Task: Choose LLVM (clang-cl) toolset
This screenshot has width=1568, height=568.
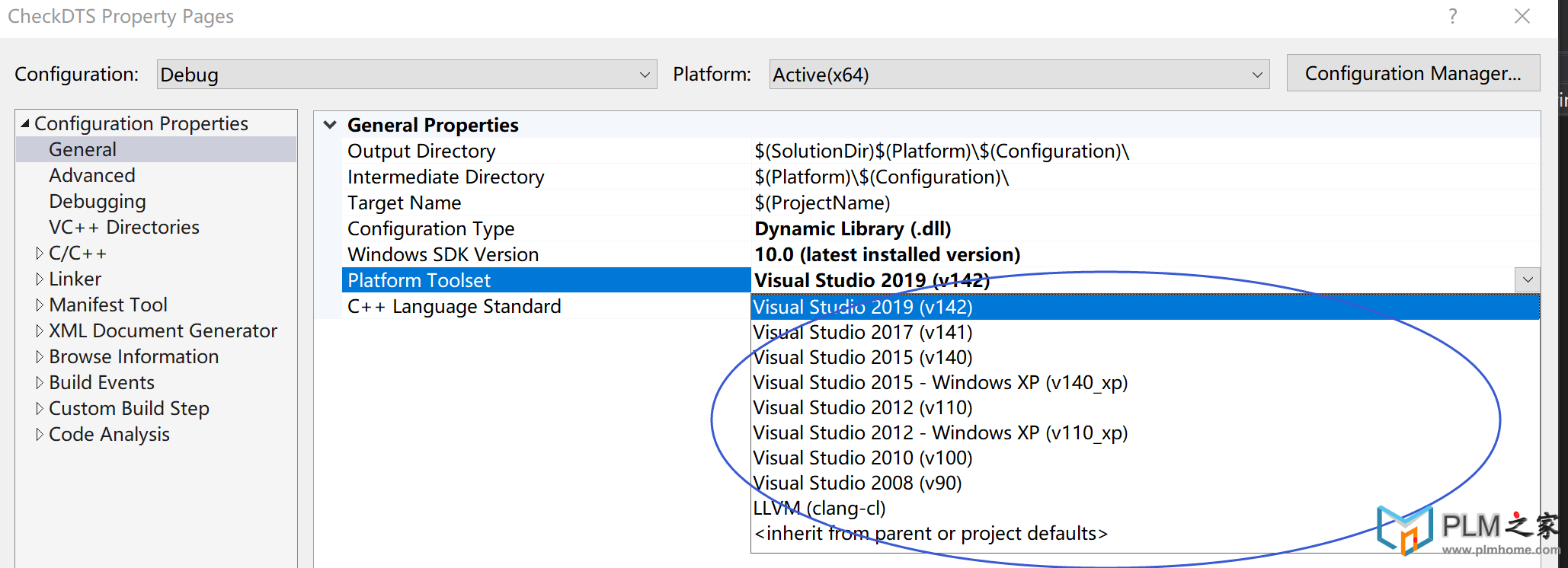Action: 1145,508
